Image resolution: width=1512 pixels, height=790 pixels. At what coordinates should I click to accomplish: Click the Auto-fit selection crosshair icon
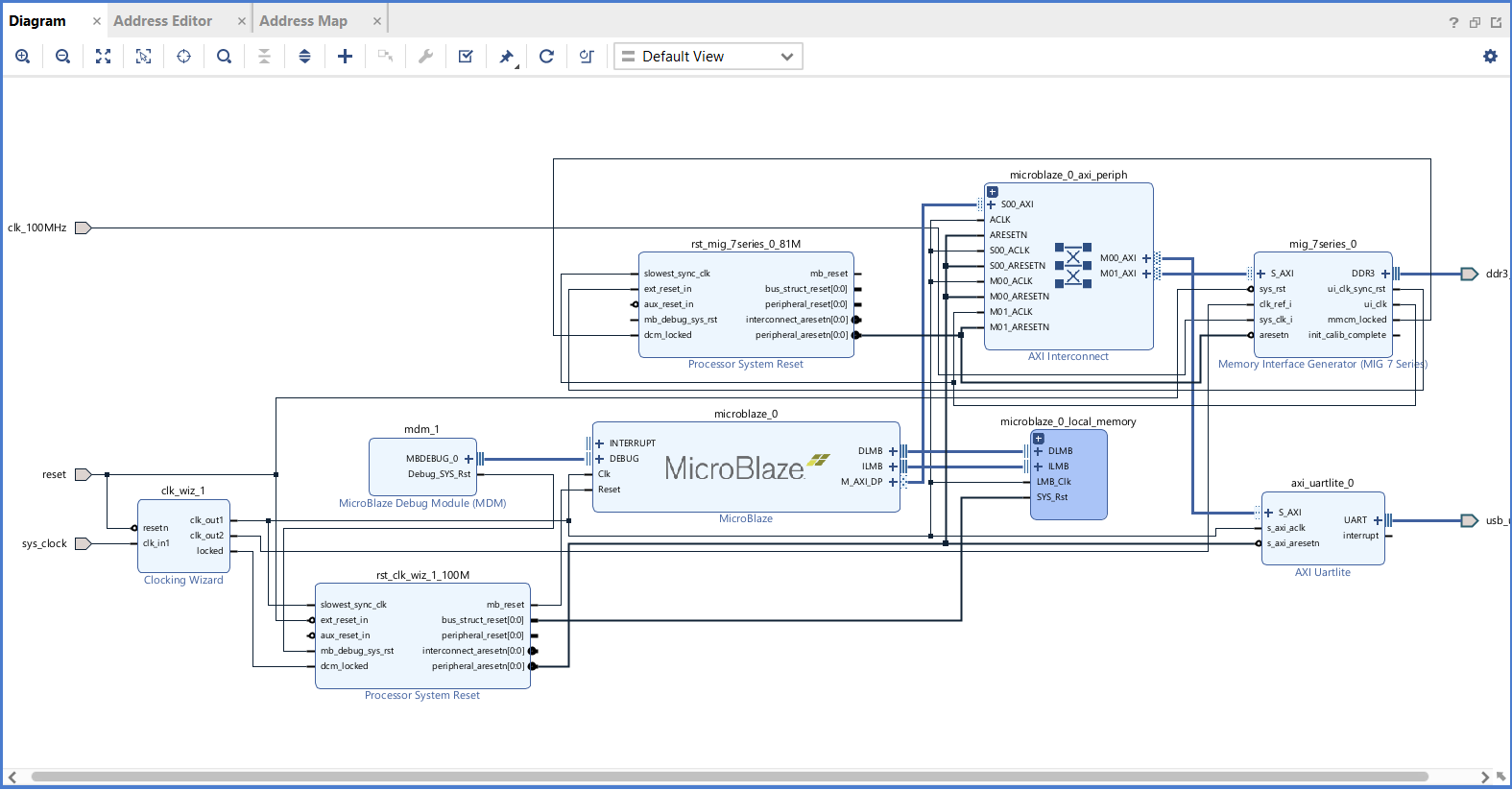coord(184,57)
